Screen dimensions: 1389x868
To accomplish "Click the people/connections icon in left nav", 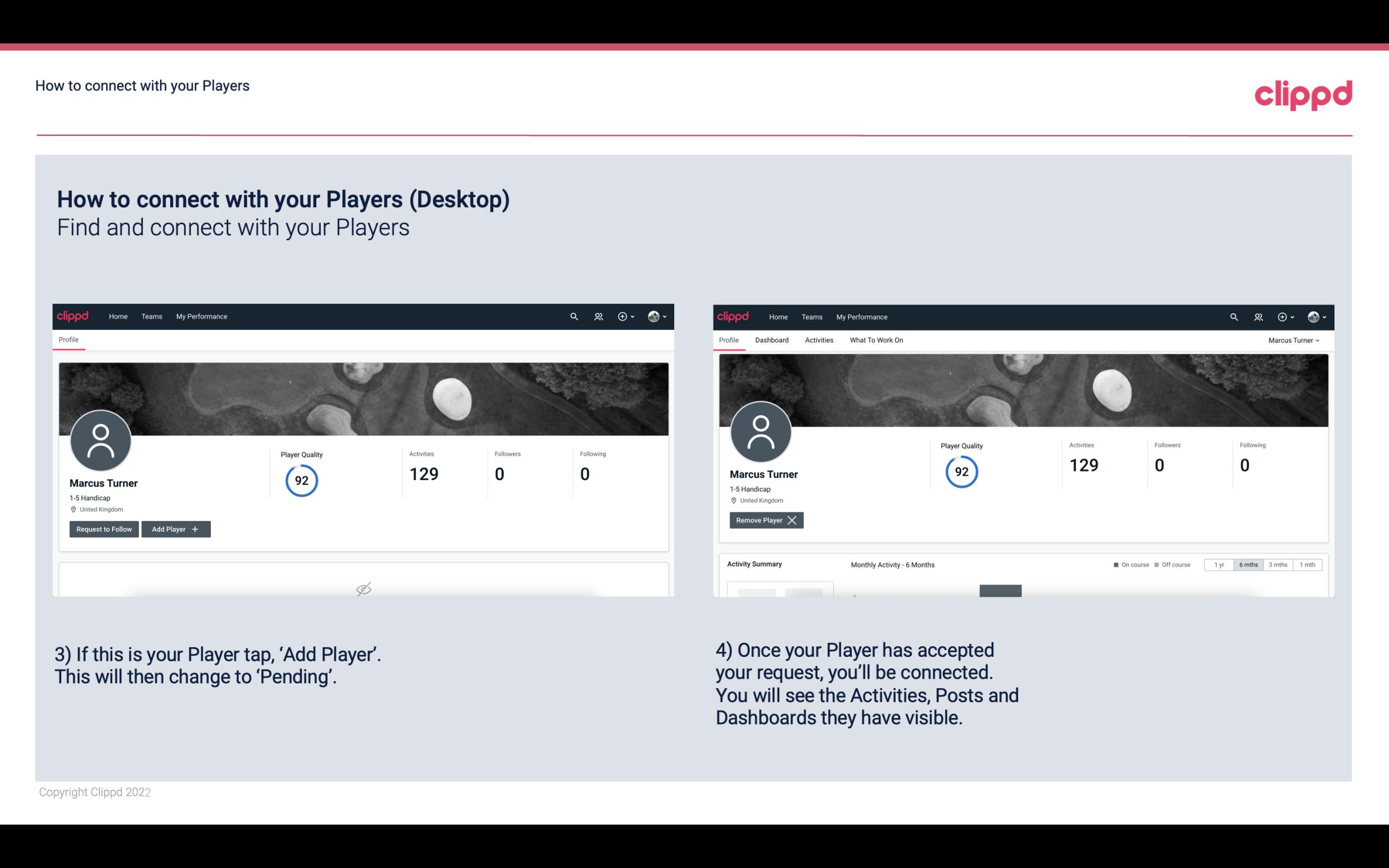I will pos(597,317).
